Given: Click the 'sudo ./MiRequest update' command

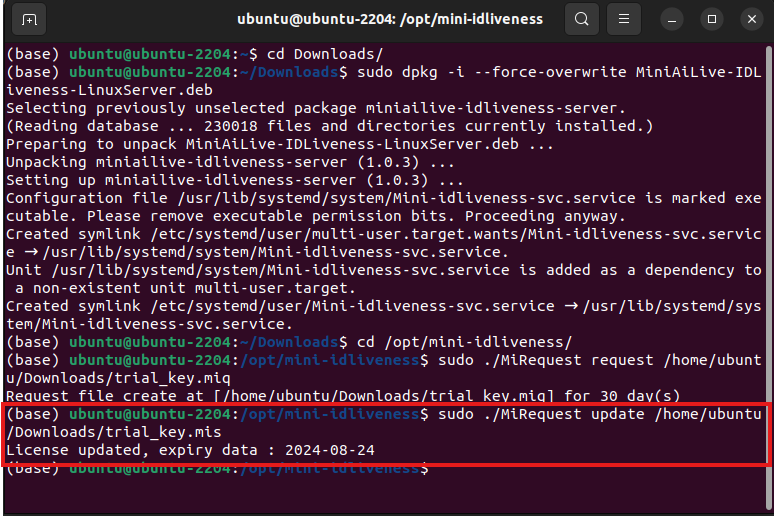Looking at the screenshot, I should tap(530, 414).
